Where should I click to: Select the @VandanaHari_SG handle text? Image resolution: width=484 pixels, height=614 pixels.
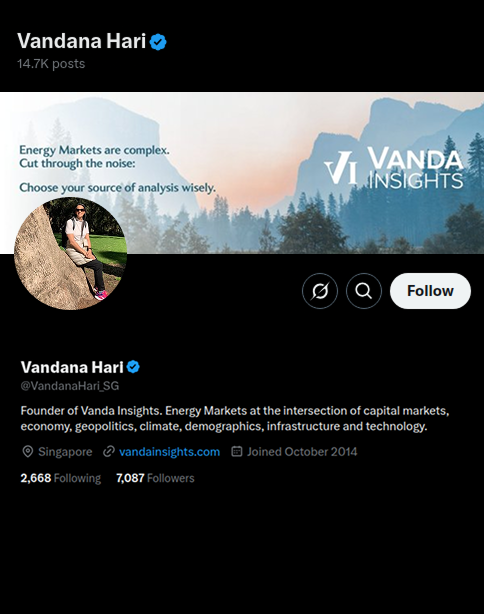click(70, 386)
